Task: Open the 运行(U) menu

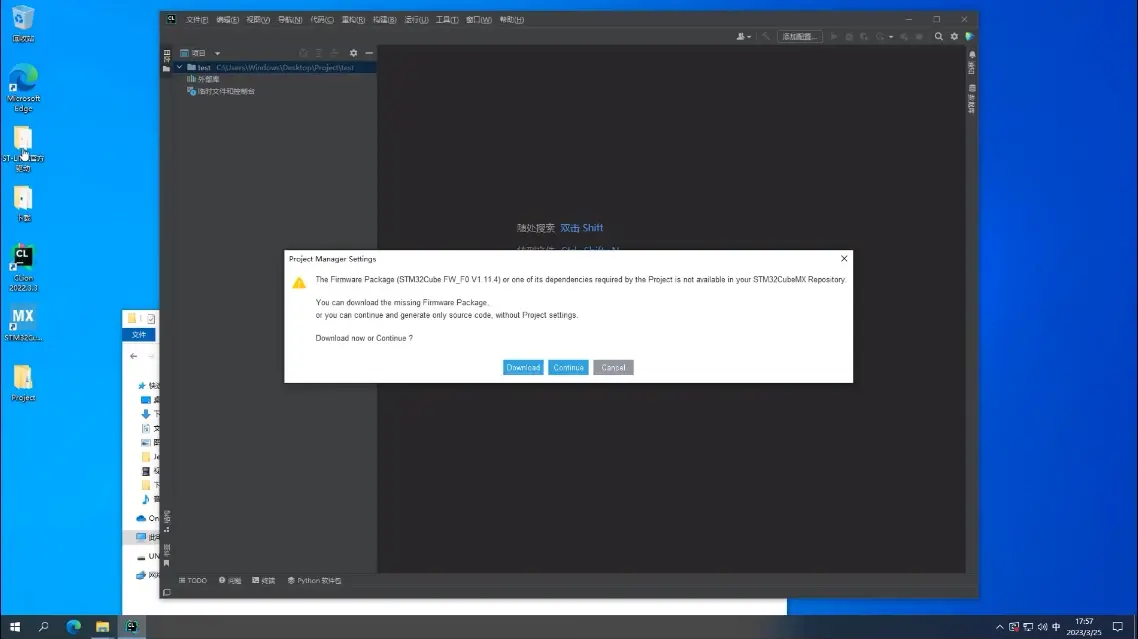Action: (x=416, y=20)
